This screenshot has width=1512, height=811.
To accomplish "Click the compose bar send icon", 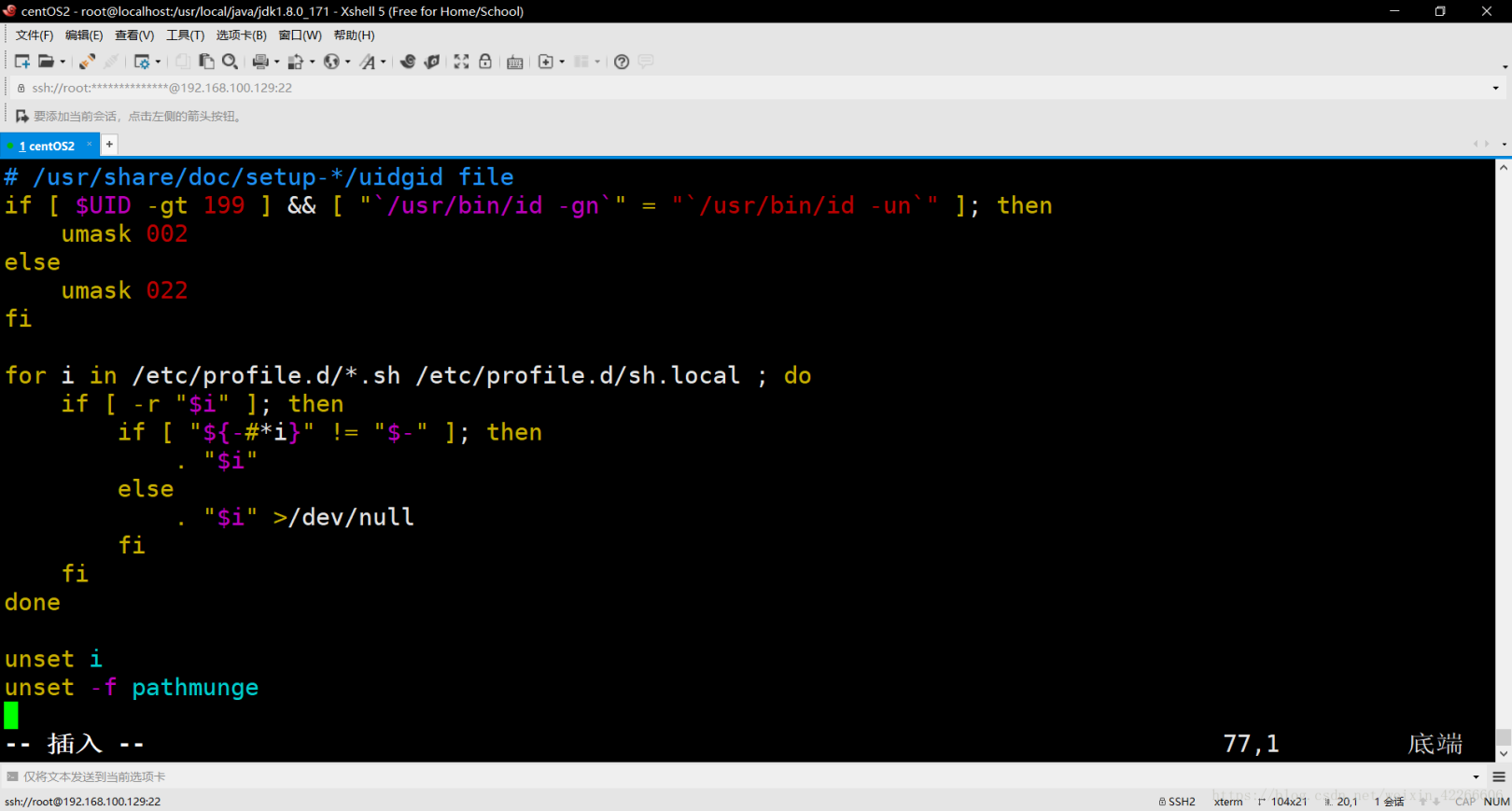I will pyautogui.click(x=12, y=776).
